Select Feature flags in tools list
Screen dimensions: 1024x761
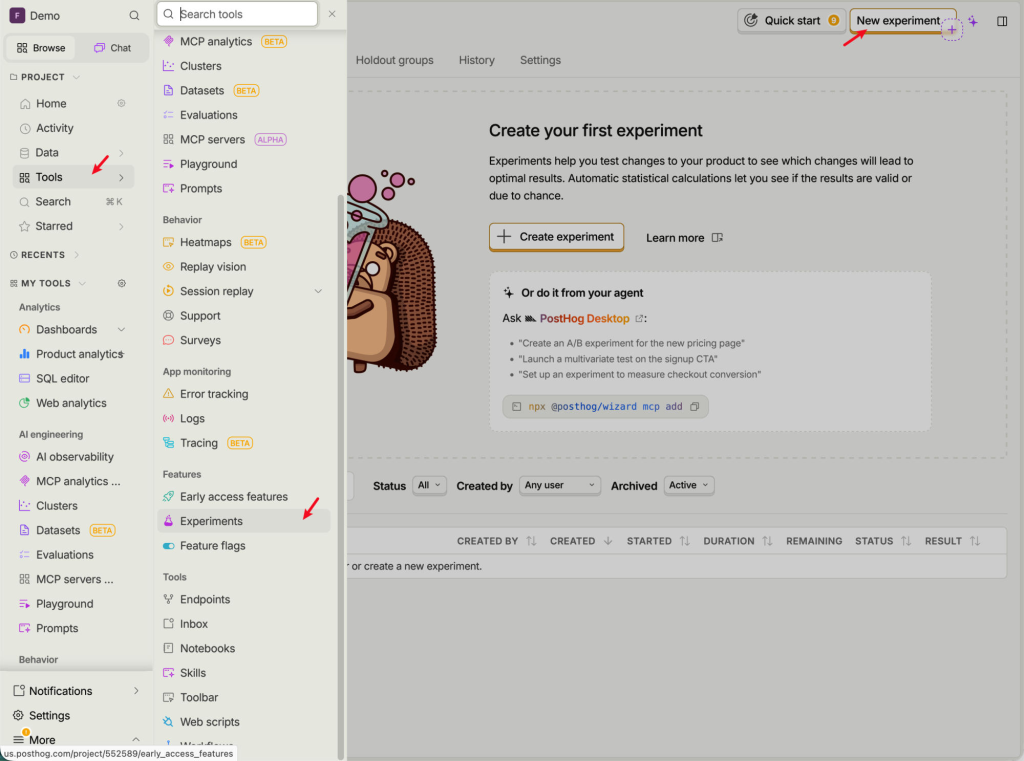[244, 545]
